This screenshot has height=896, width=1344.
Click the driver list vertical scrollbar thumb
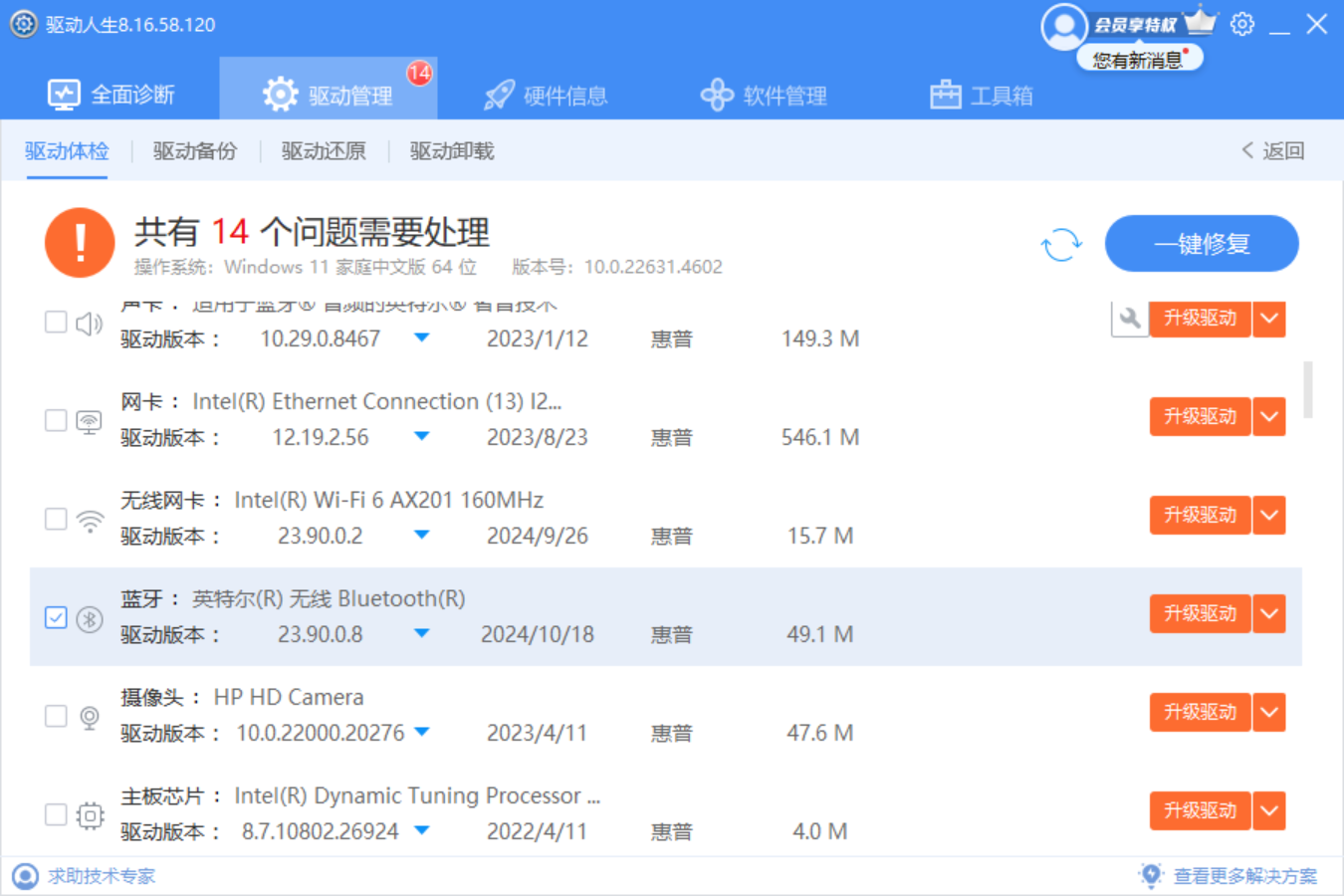(x=1307, y=390)
